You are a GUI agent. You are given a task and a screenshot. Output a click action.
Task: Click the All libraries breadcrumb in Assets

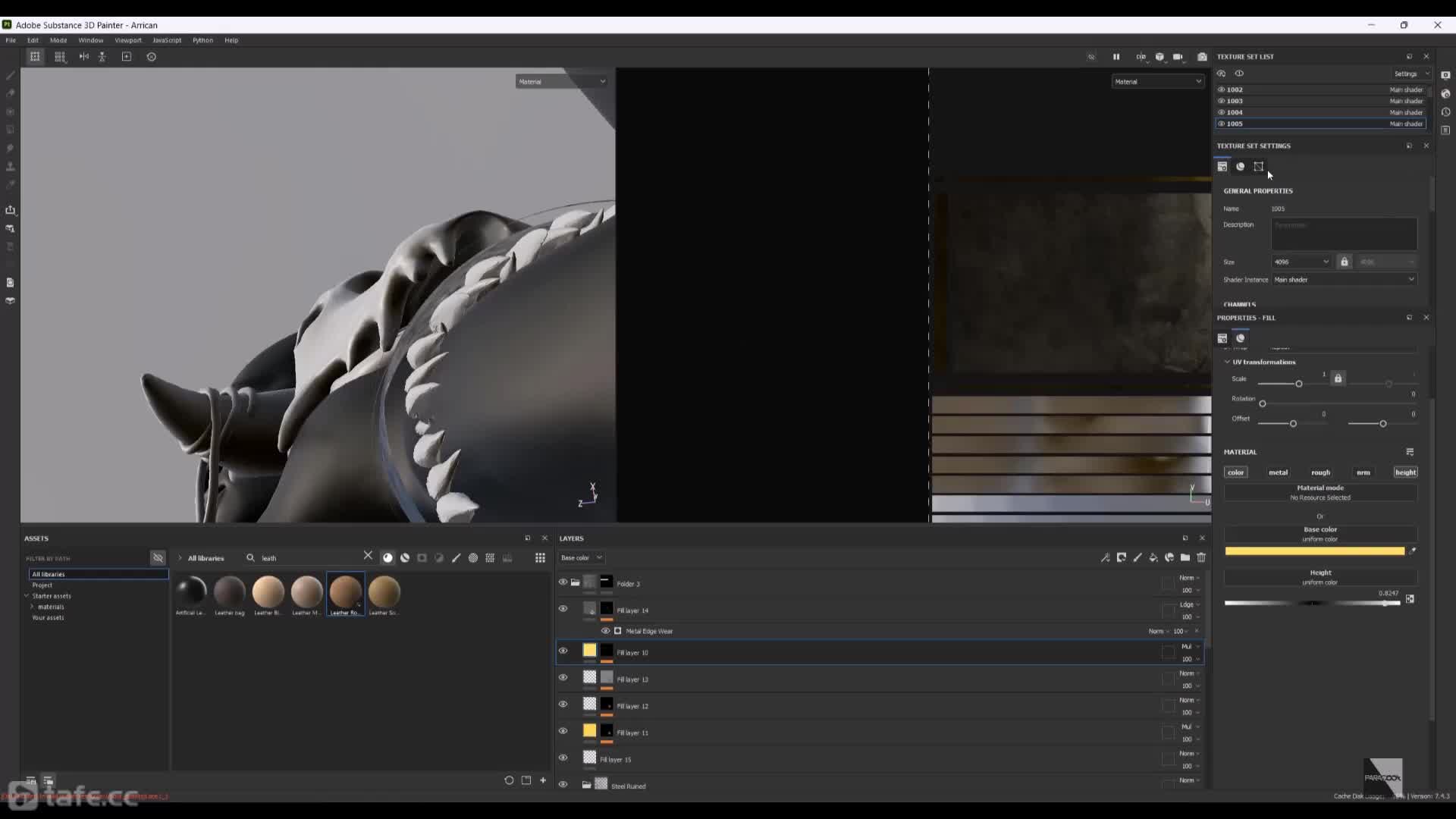(x=206, y=558)
